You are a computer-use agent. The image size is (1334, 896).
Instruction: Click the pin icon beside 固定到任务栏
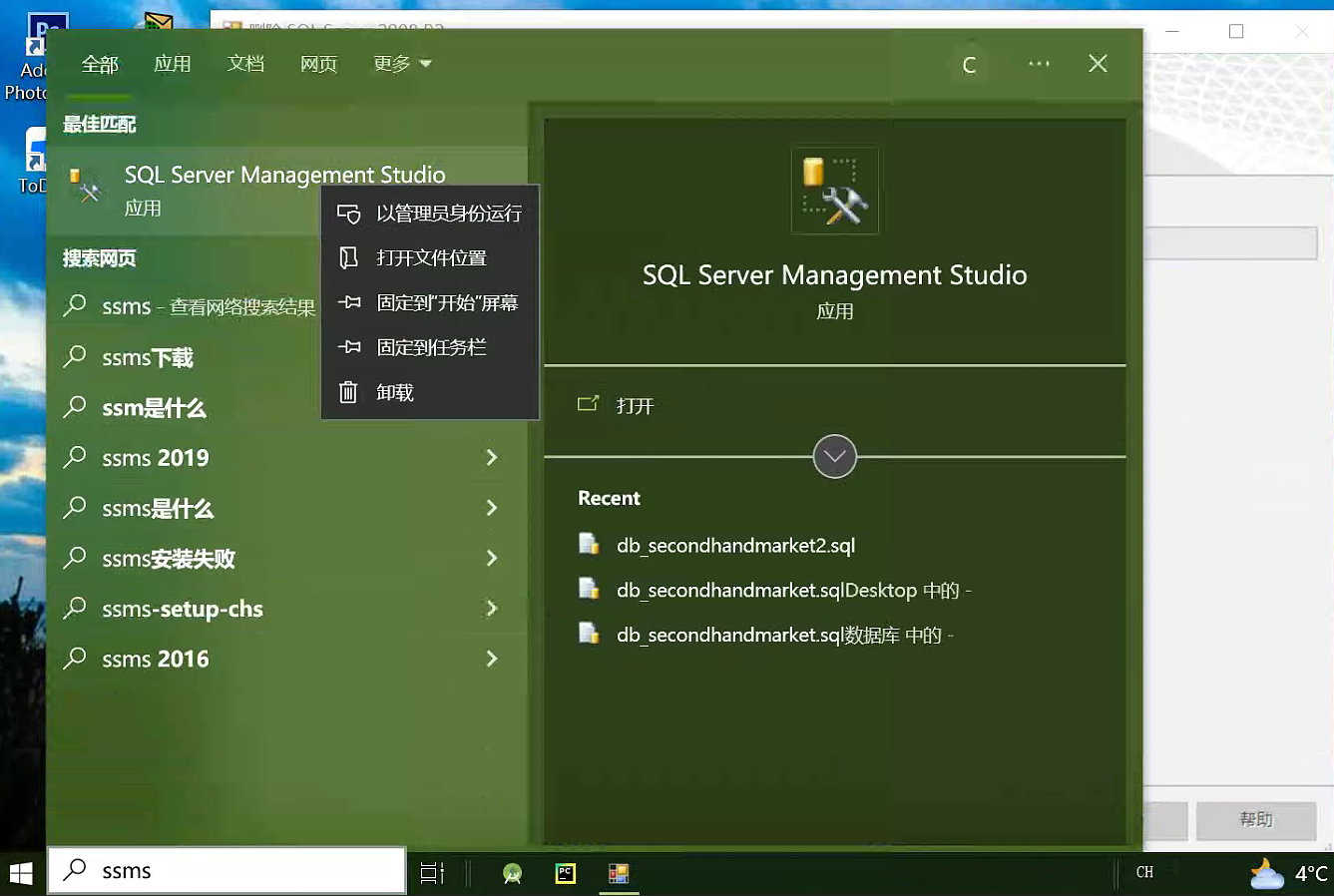point(349,347)
